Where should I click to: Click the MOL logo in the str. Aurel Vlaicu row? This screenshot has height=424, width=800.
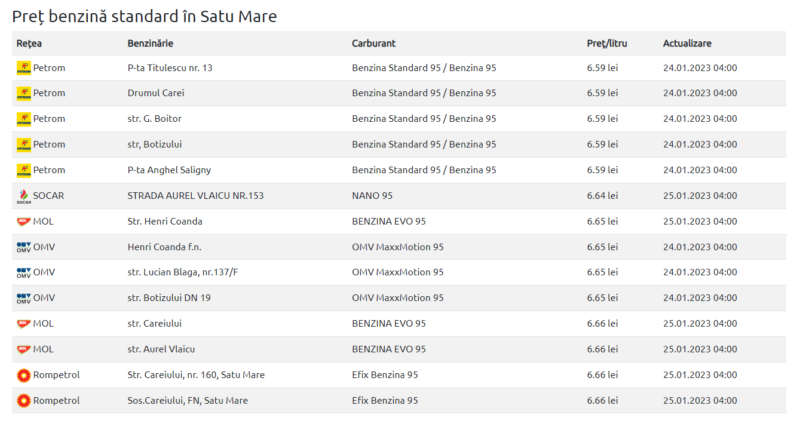click(24, 349)
